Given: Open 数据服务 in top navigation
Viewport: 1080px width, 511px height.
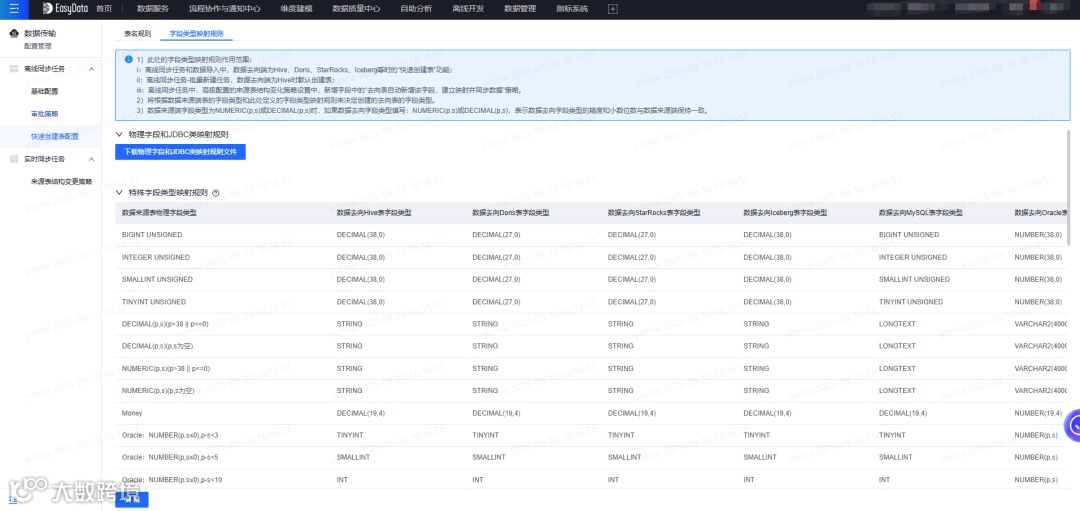Looking at the screenshot, I should tap(153, 9).
